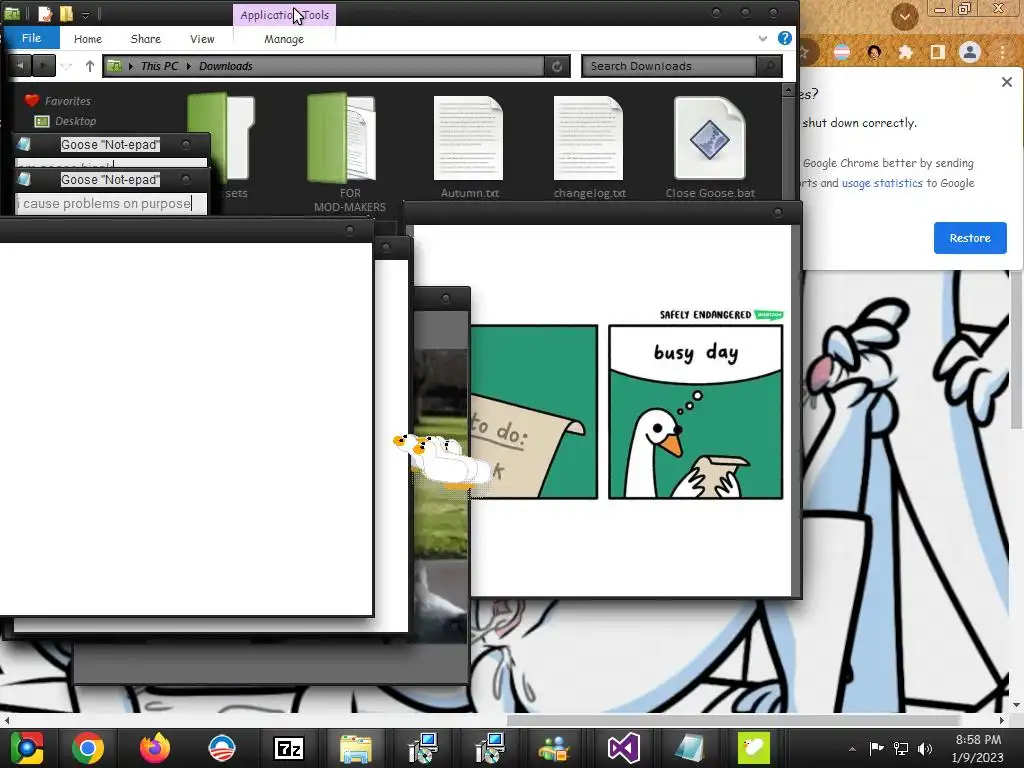This screenshot has height=768, width=1024.
Task: Switch to the Home ribbon tab
Action: [x=88, y=39]
